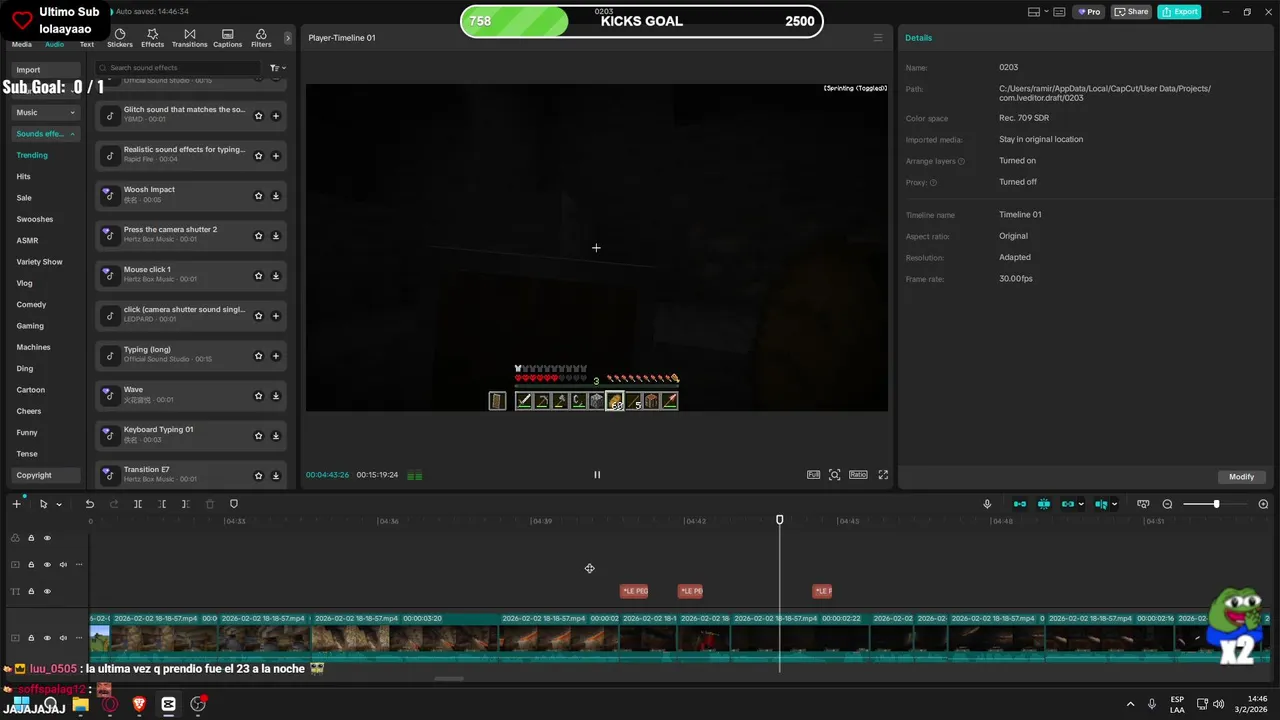Toggle auto snapping in the timeline

point(1044,504)
